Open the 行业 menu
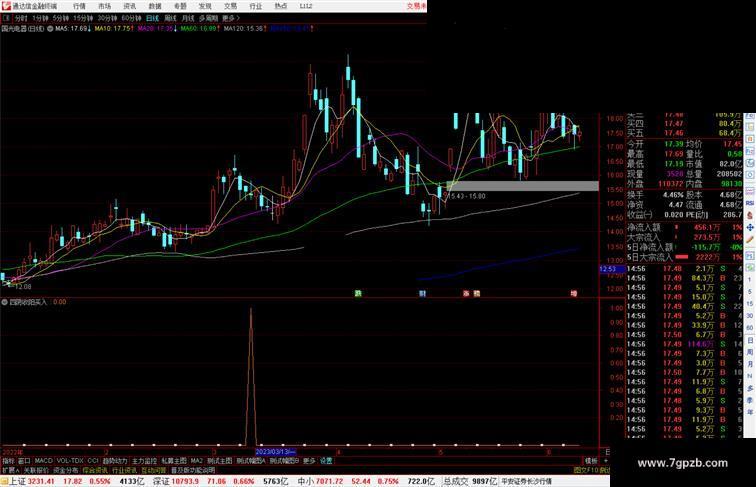 pos(256,6)
